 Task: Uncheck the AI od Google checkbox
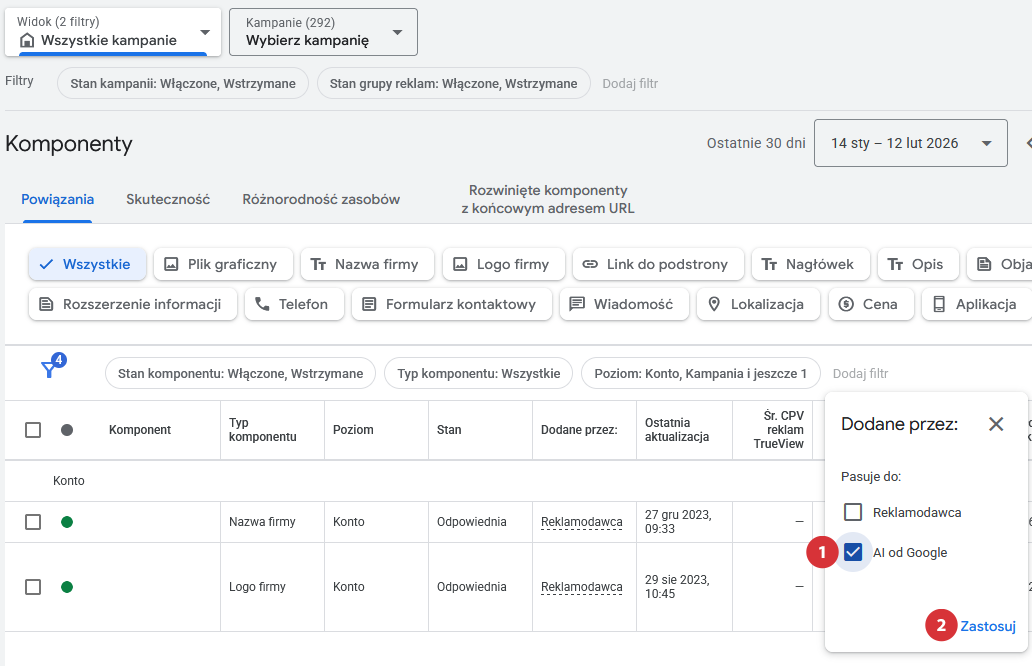[853, 552]
